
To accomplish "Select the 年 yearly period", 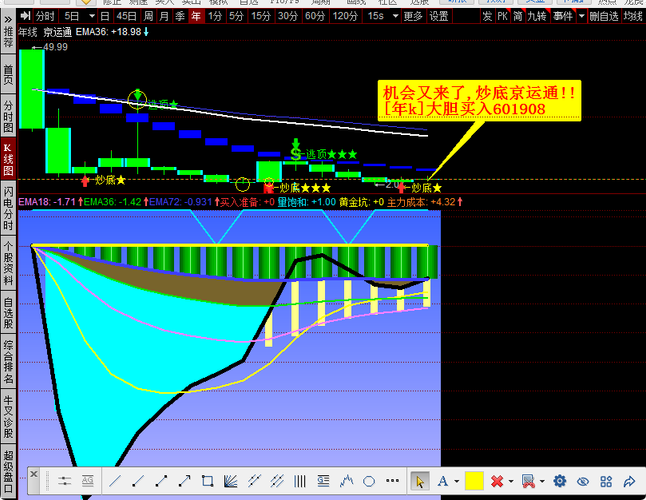I will tap(196, 16).
